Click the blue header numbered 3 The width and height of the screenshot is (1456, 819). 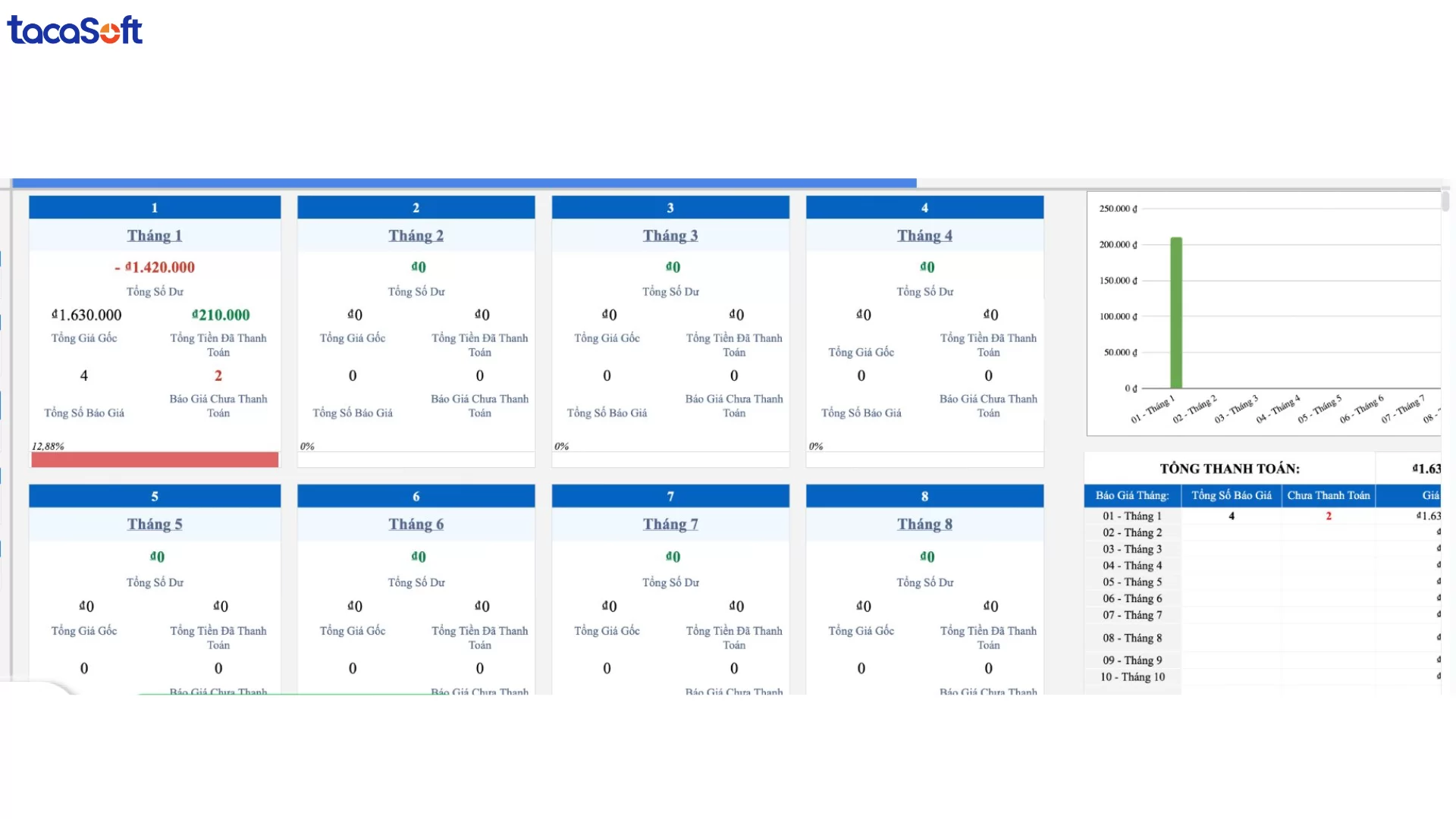[670, 208]
